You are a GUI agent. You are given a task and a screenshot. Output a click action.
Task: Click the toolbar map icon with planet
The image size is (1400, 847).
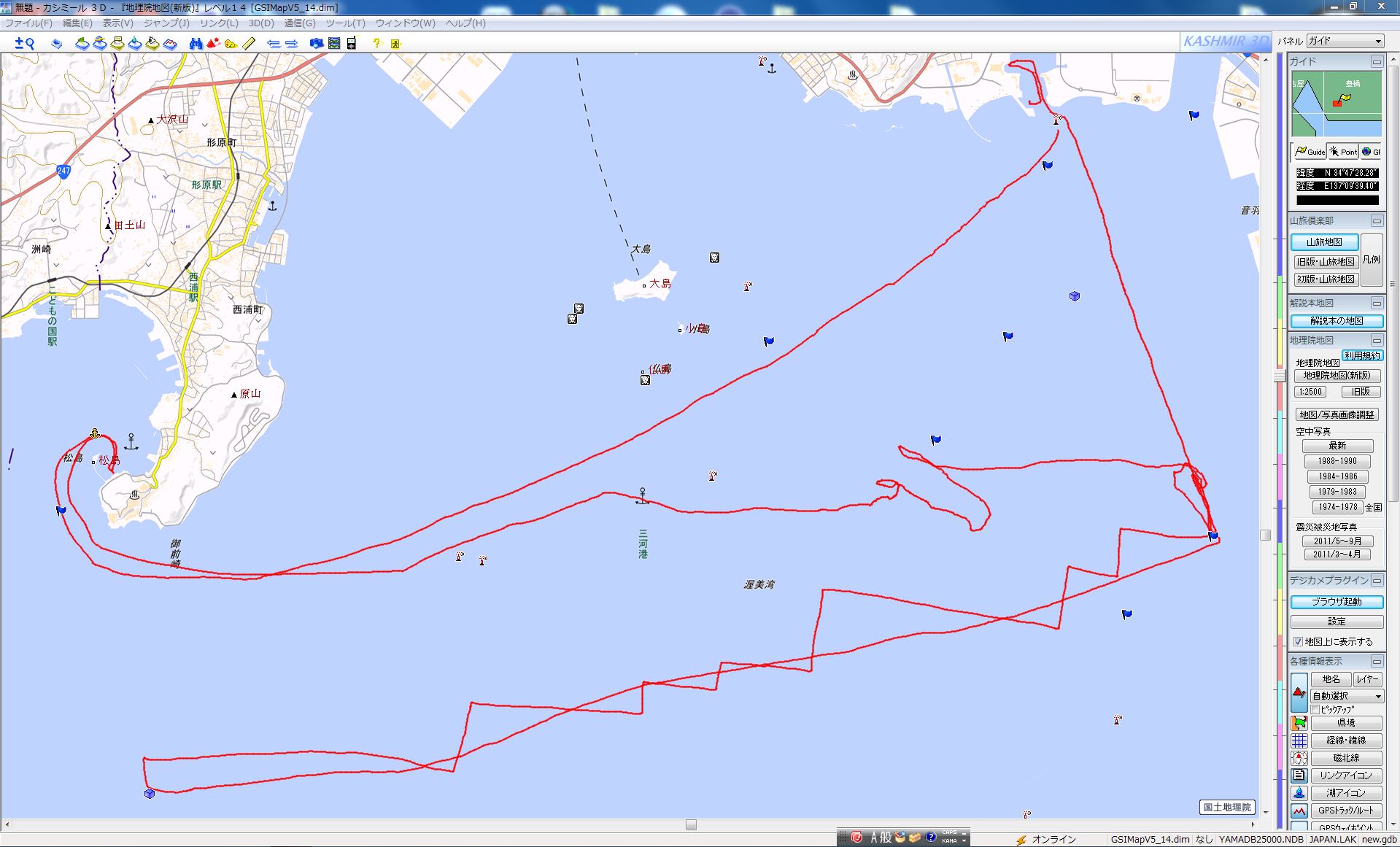pyautogui.click(x=100, y=44)
